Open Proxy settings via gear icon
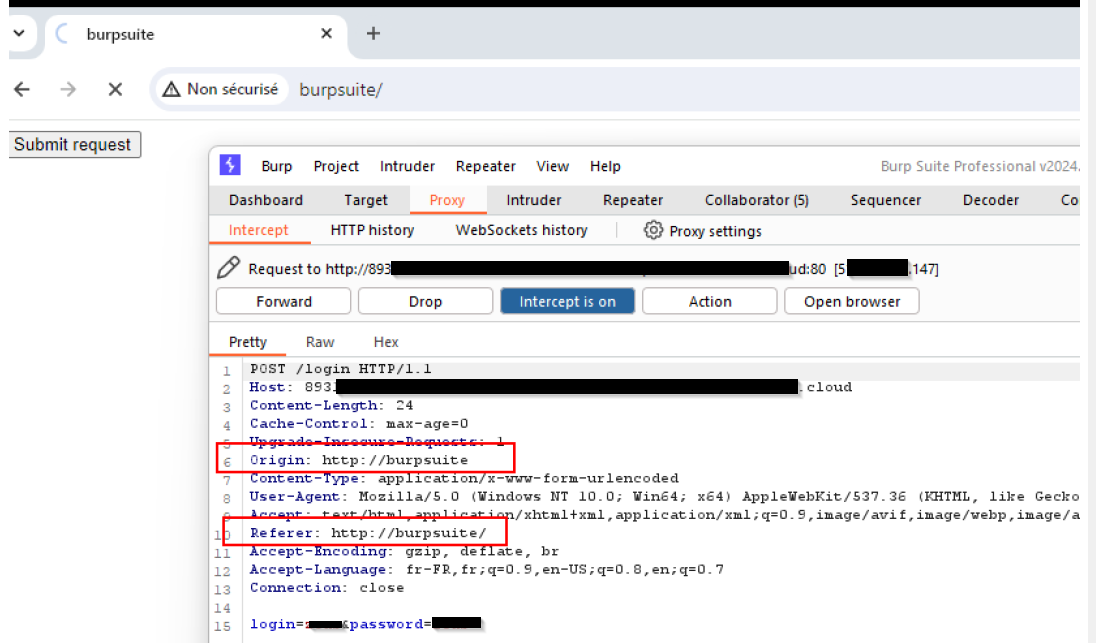Viewport: 1096px width, 643px height. [x=653, y=230]
